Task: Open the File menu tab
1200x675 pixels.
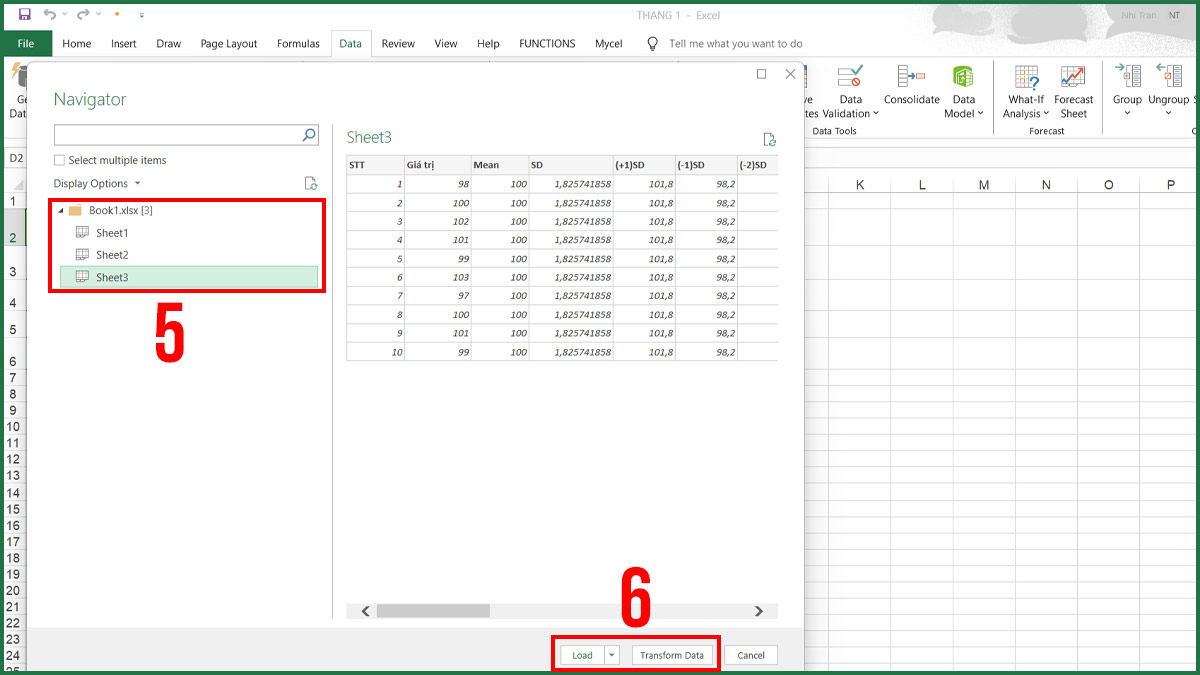Action: coord(26,44)
